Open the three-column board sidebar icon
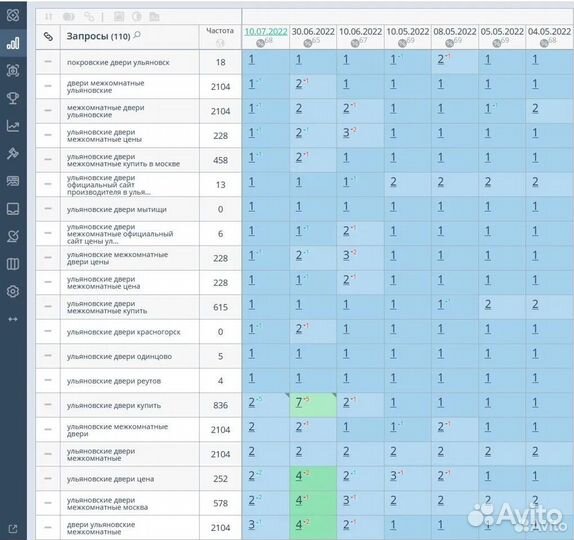Screen dimensions: 574x540 coord(13,264)
